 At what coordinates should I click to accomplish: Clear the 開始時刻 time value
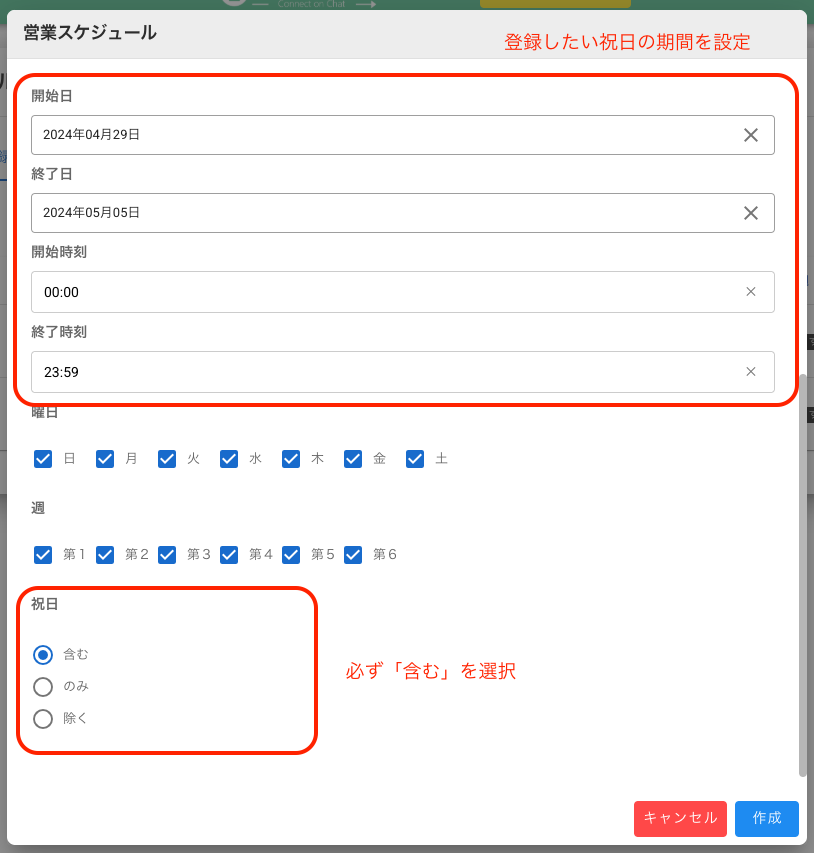(x=751, y=291)
